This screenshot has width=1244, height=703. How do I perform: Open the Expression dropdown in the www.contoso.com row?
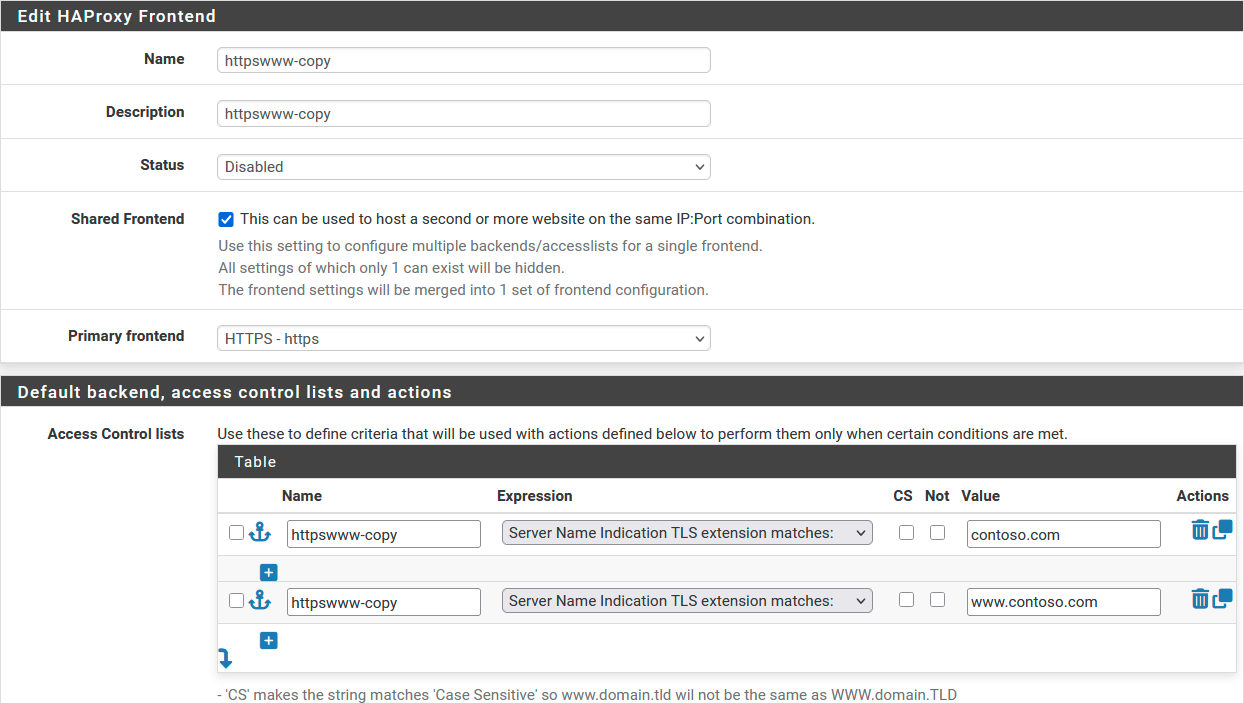click(687, 601)
